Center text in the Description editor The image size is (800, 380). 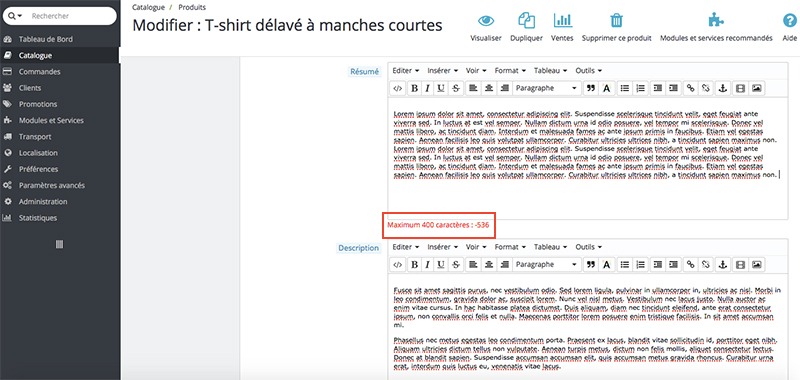(489, 264)
